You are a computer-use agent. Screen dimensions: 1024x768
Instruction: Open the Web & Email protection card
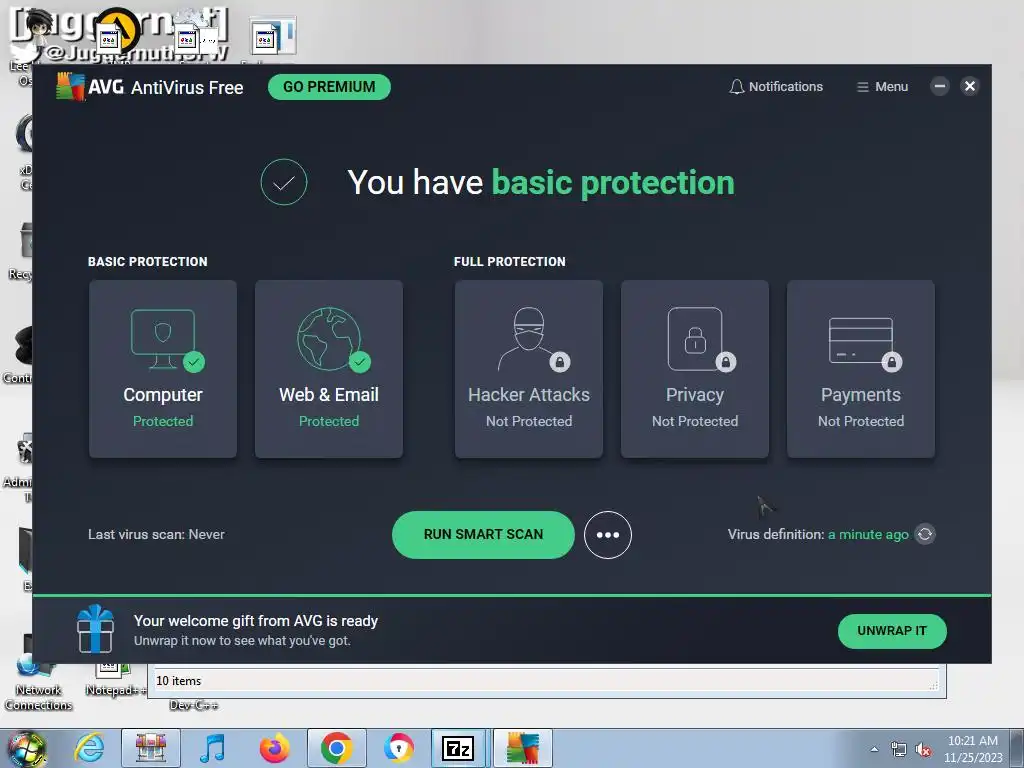coord(329,369)
